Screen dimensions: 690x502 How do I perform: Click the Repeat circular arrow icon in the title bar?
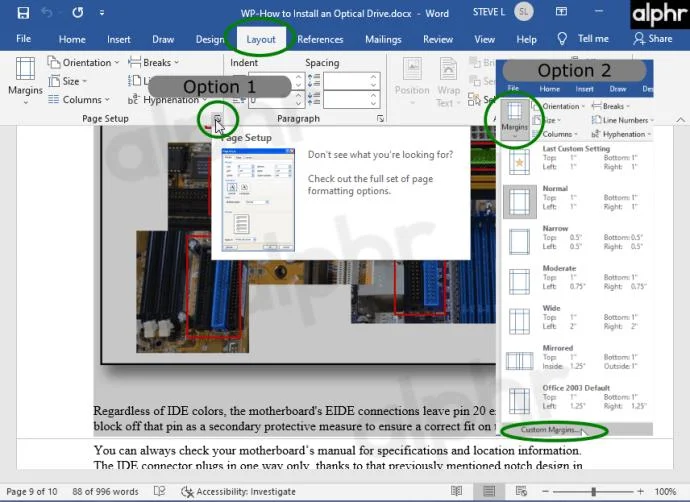pyautogui.click(x=78, y=13)
